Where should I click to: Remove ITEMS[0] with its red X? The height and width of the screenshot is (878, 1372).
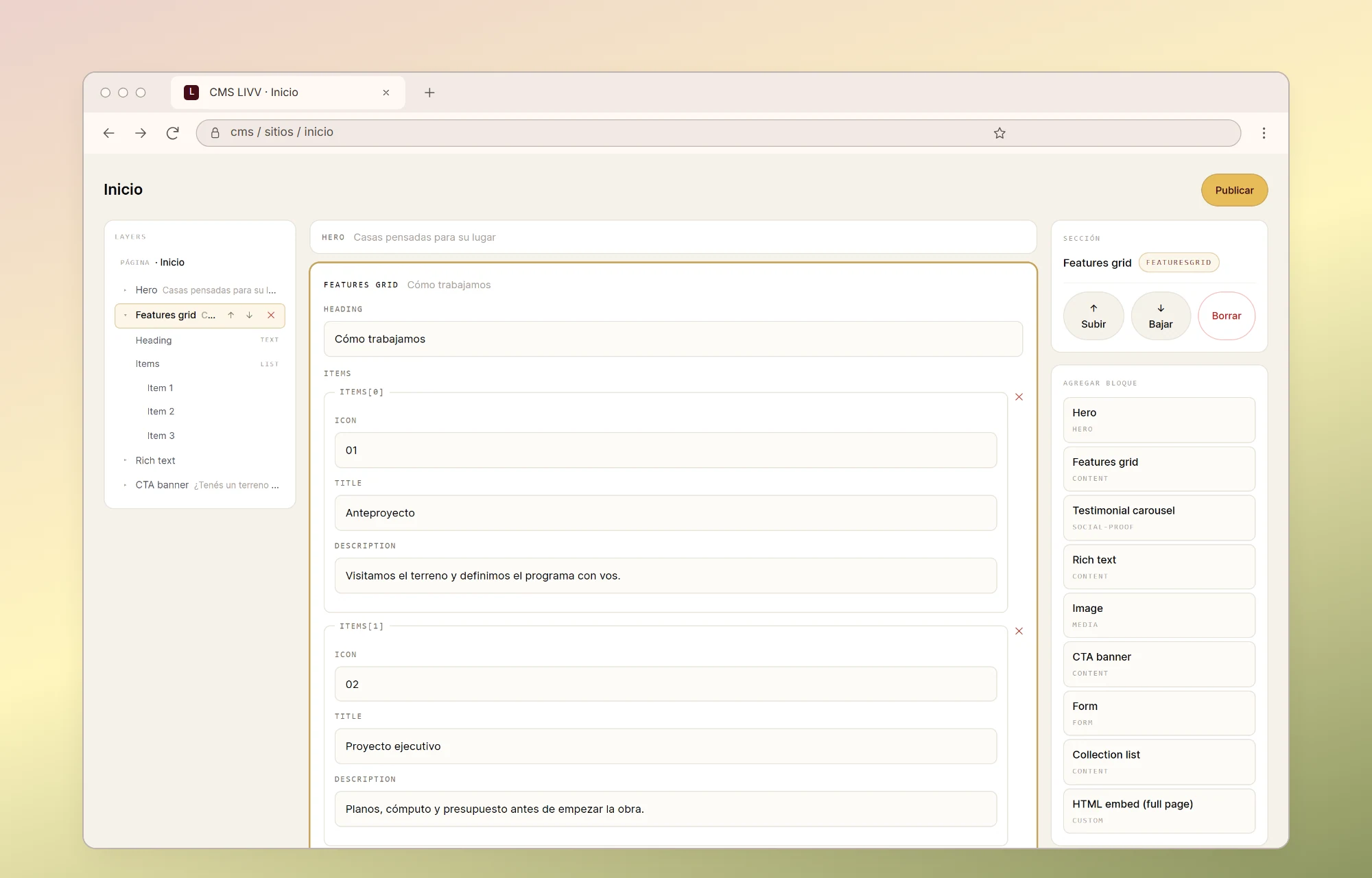click(x=1019, y=397)
